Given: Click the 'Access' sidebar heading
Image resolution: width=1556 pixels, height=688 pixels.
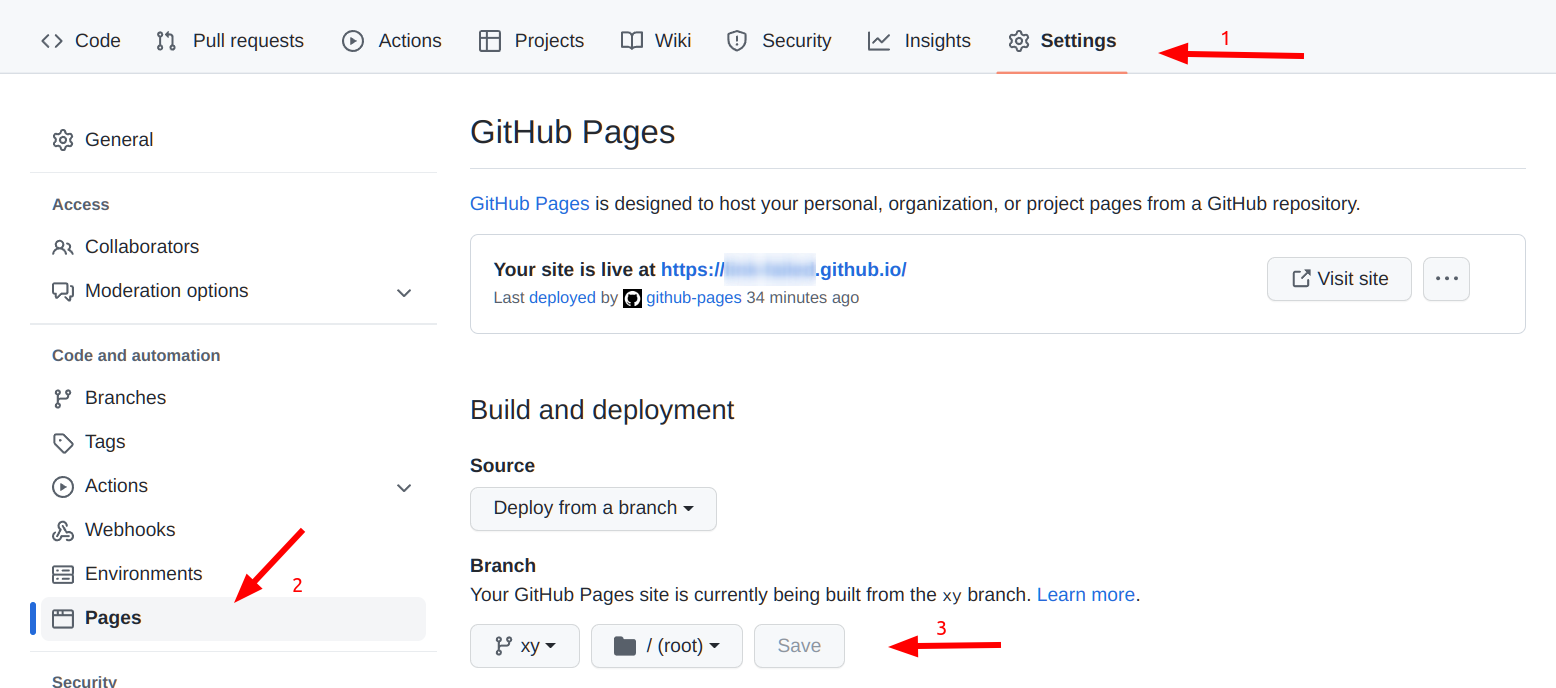Looking at the screenshot, I should coord(81,205).
